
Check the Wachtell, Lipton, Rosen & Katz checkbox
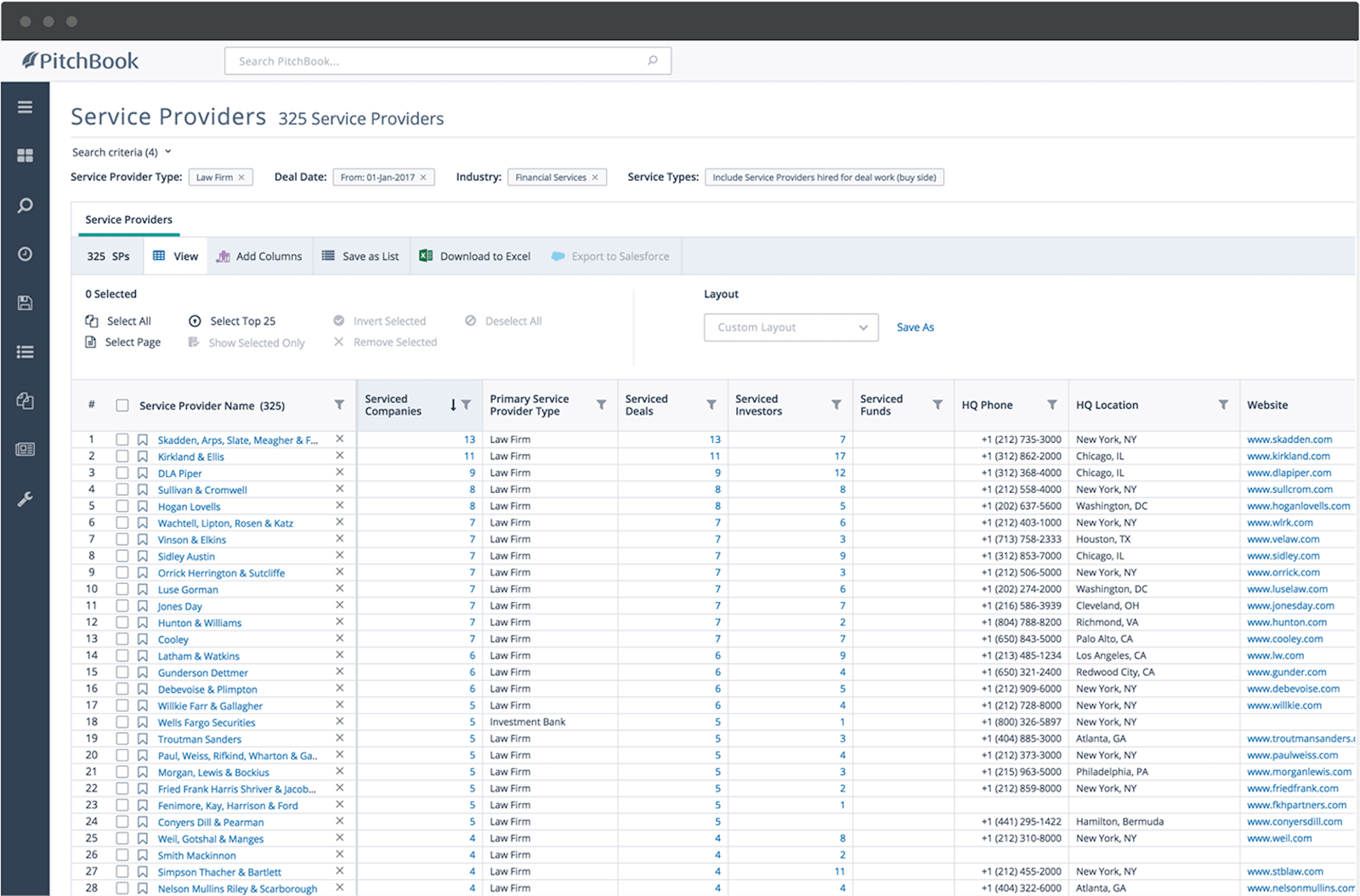(x=122, y=523)
